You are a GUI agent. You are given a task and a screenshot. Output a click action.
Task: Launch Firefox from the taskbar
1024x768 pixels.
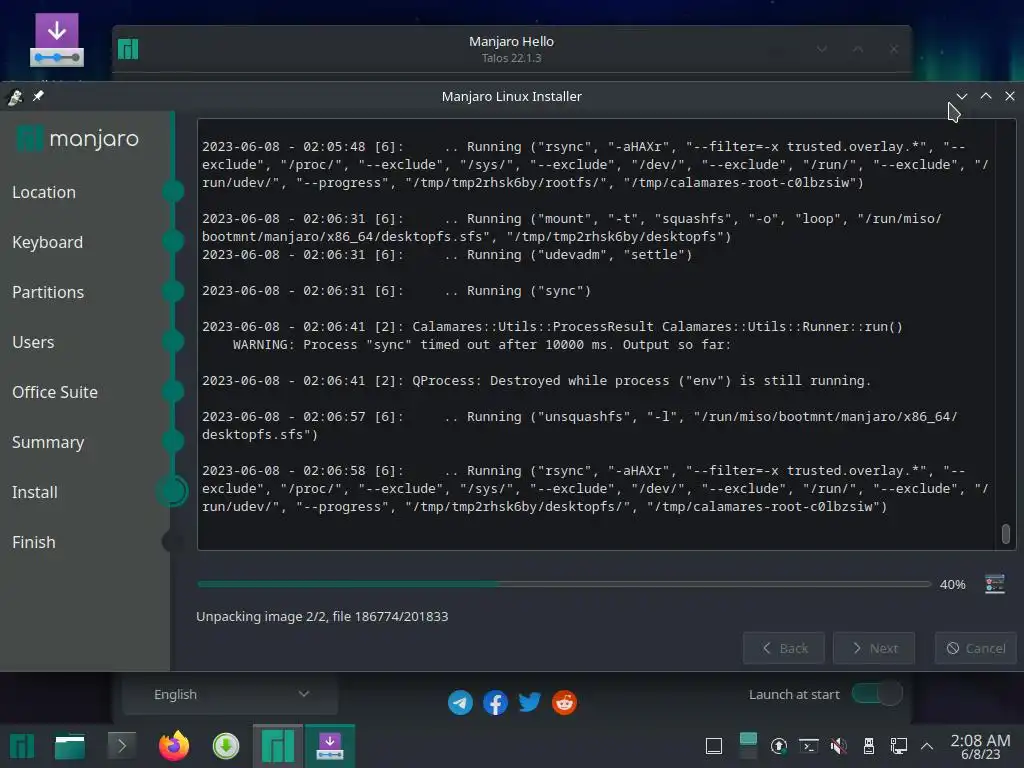pyautogui.click(x=174, y=746)
